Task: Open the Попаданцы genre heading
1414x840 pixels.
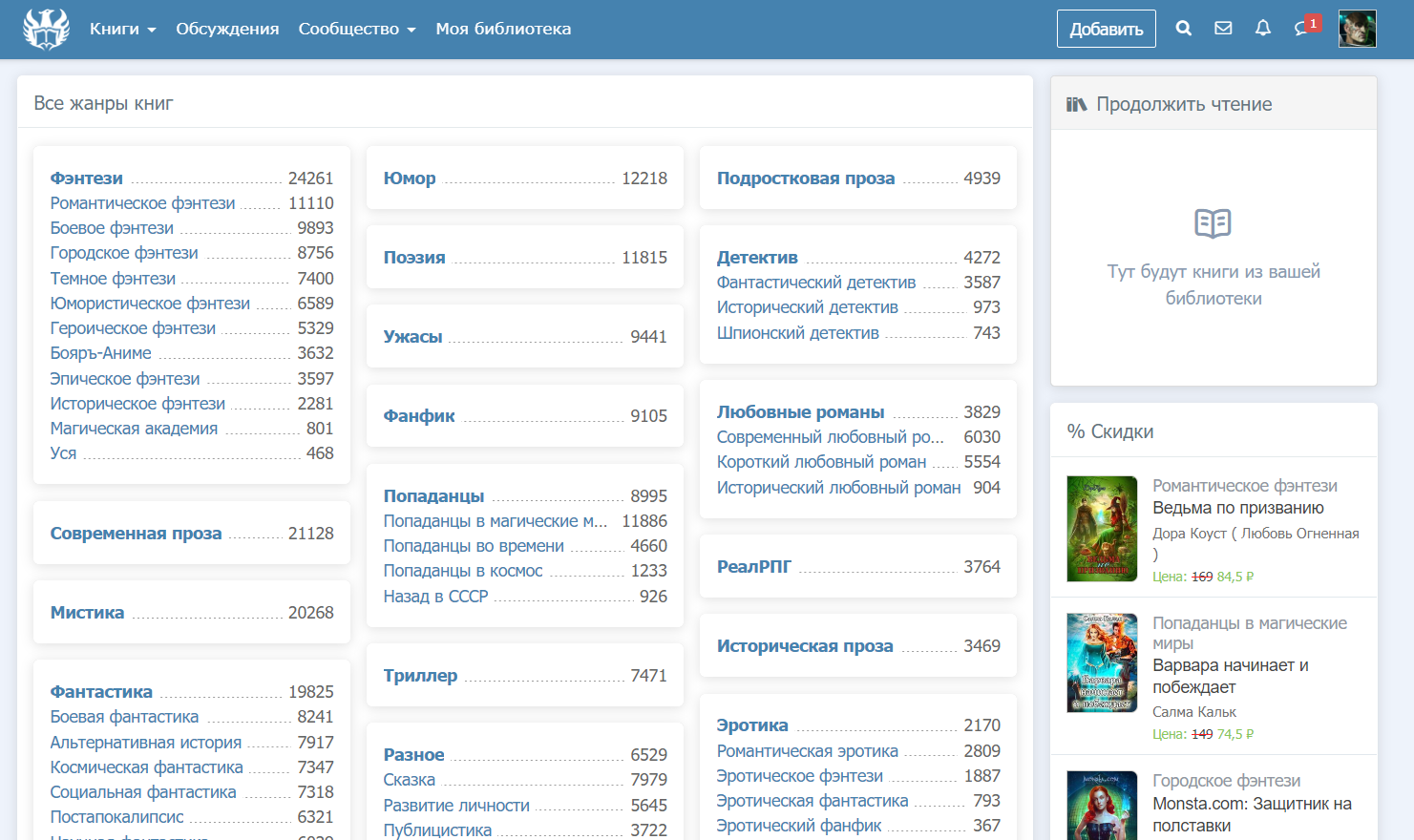Action: click(433, 496)
